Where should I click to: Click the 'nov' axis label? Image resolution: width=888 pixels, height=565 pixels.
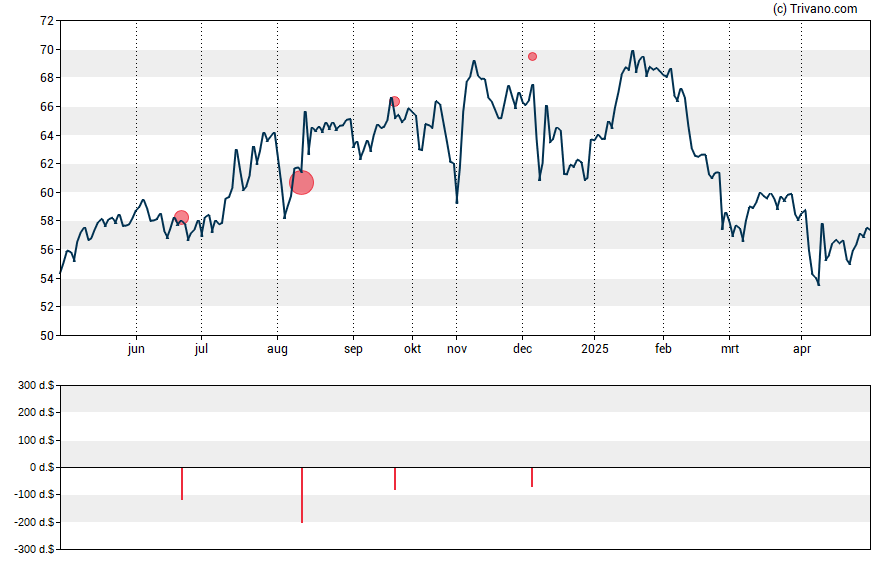(456, 349)
